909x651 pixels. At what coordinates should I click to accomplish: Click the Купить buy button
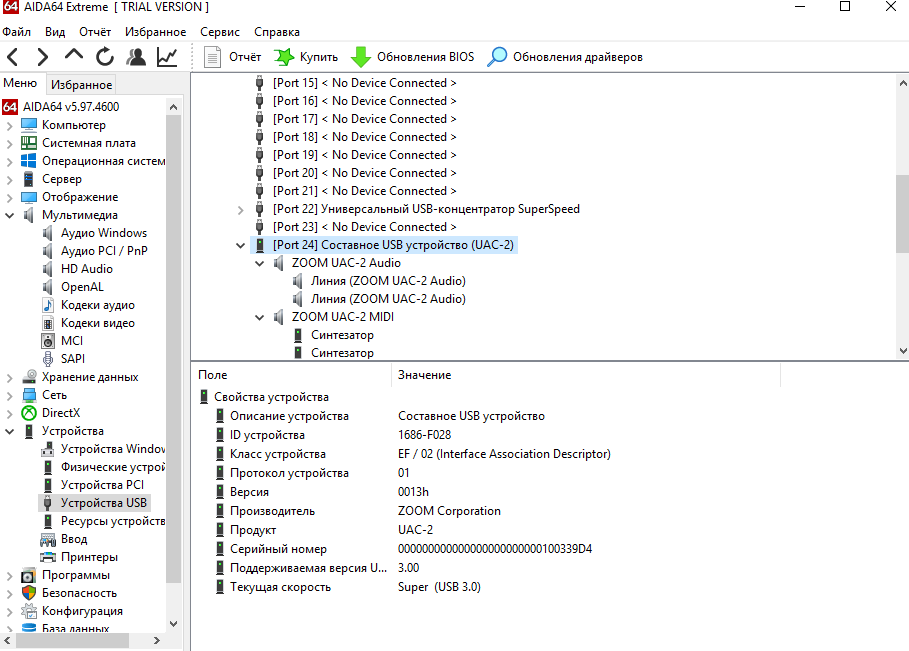point(306,57)
